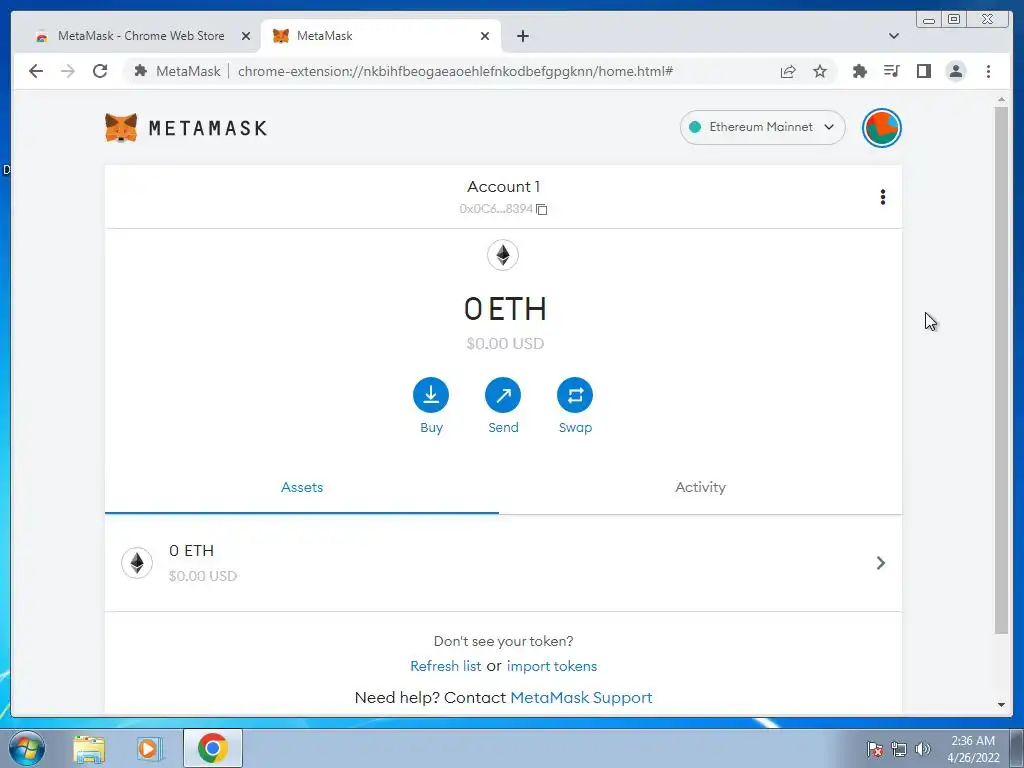Open the Chrome extensions puzzle icon
1024x768 pixels.
[859, 71]
